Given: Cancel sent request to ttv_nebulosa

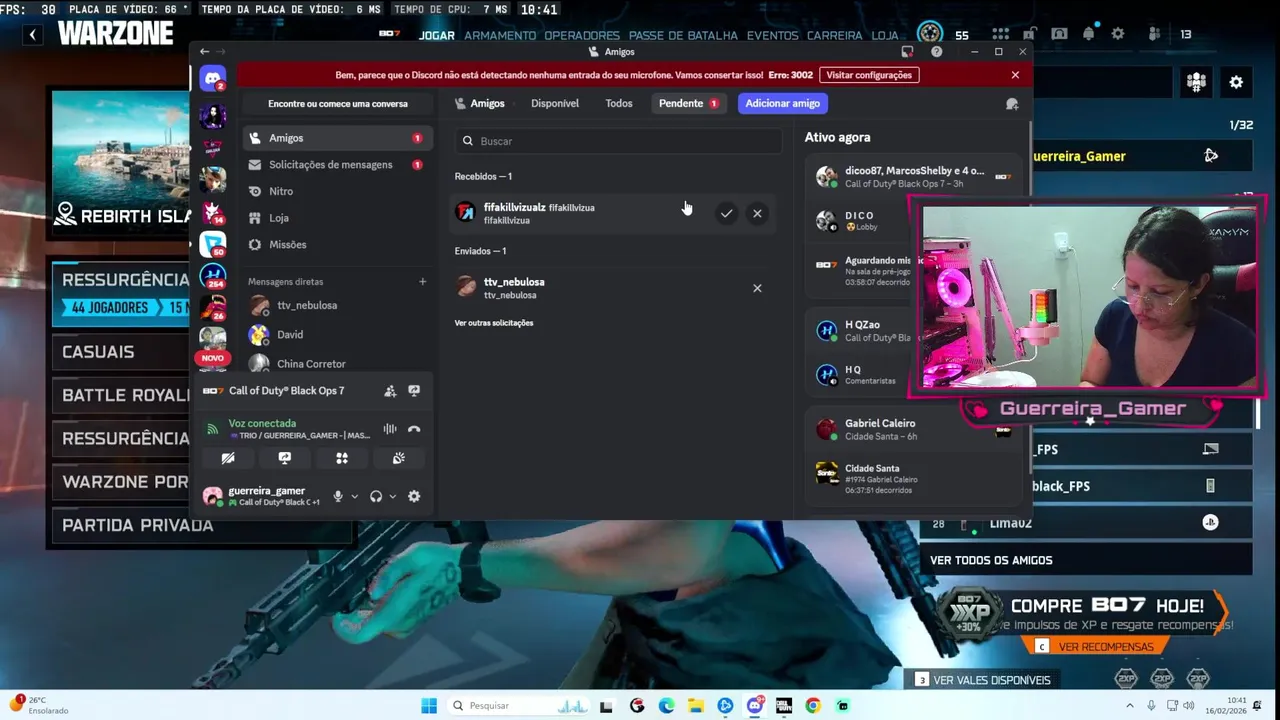Looking at the screenshot, I should [757, 288].
